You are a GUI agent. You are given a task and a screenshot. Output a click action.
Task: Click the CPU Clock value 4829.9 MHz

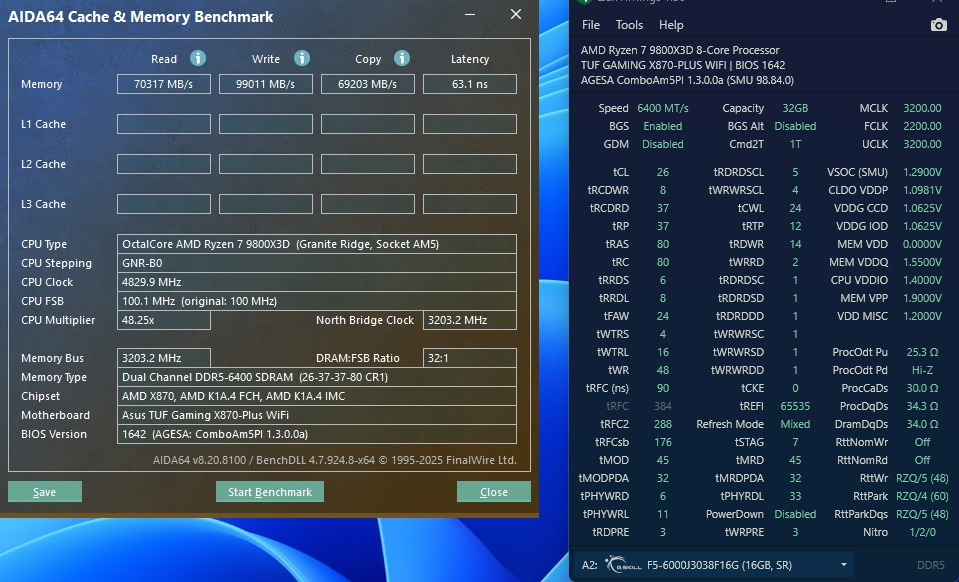317,282
